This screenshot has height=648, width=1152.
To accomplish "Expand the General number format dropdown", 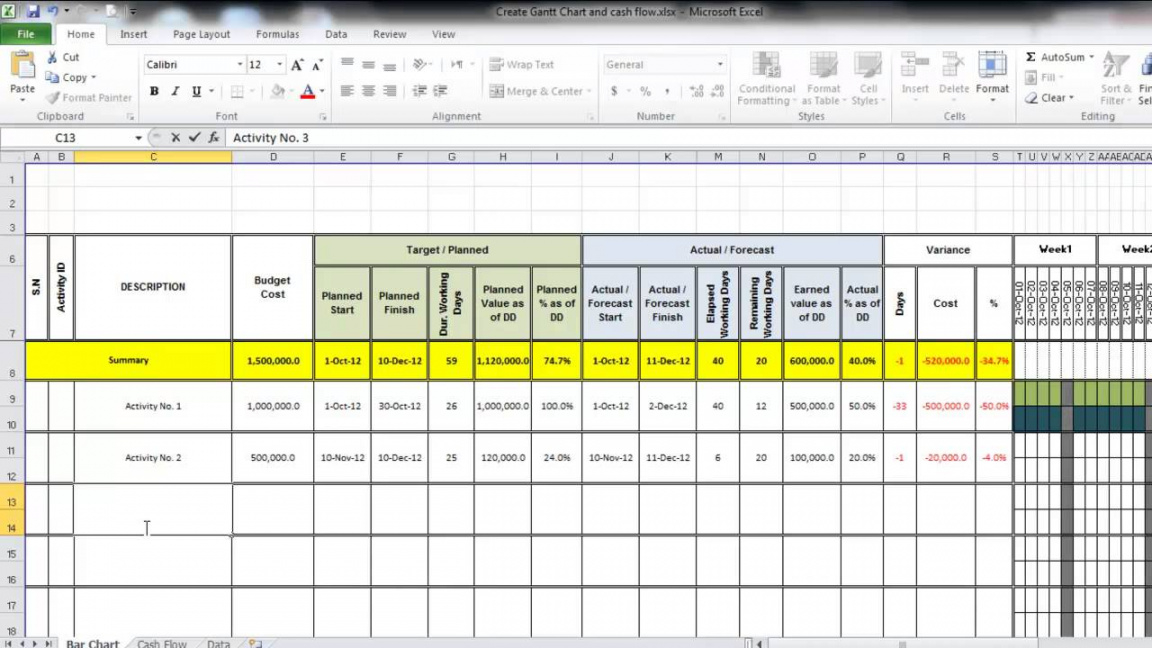I will coord(719,65).
